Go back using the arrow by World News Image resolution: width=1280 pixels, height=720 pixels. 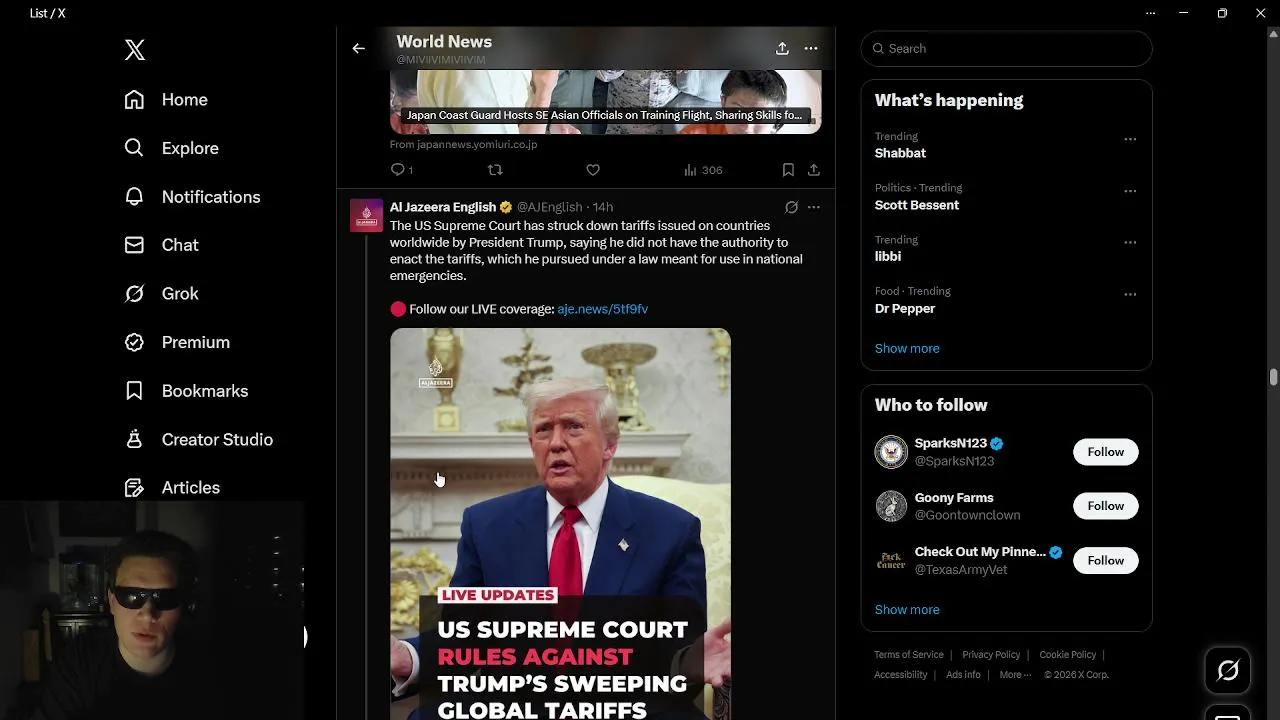(x=358, y=48)
